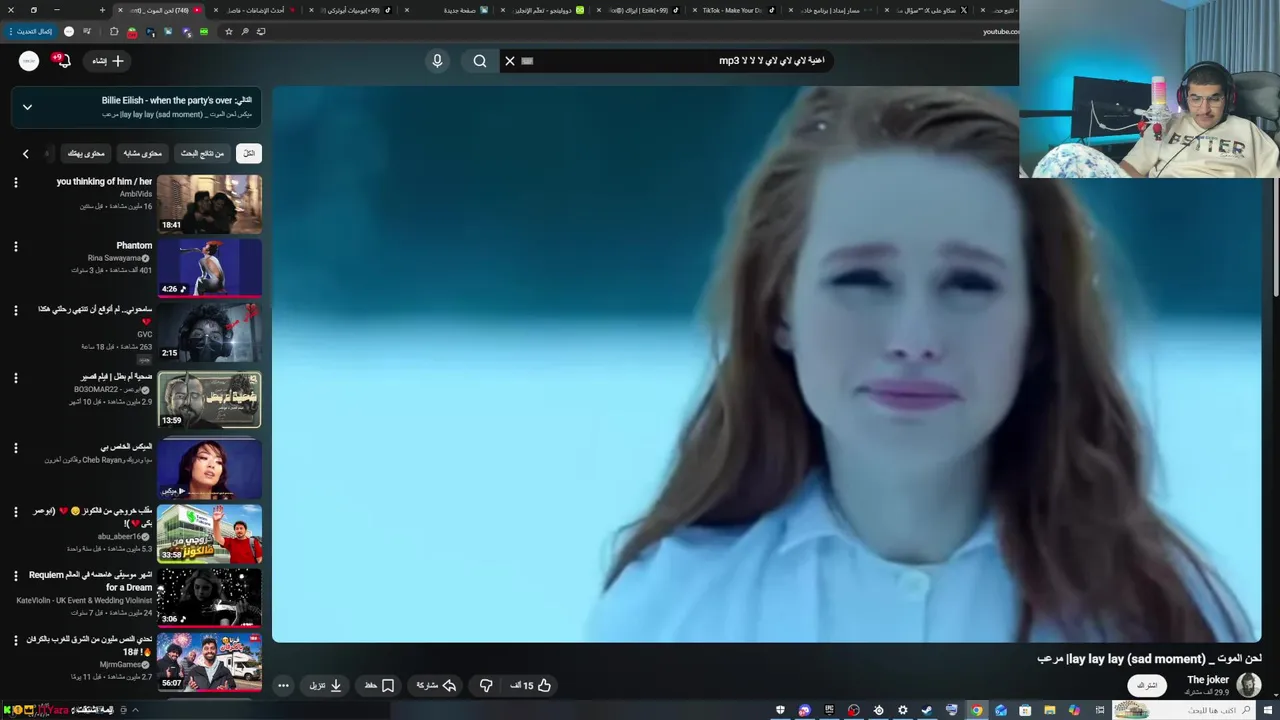This screenshot has width=1280, height=720.
Task: Select the 'محتوى يهمك' filter chip
Action: click(86, 153)
